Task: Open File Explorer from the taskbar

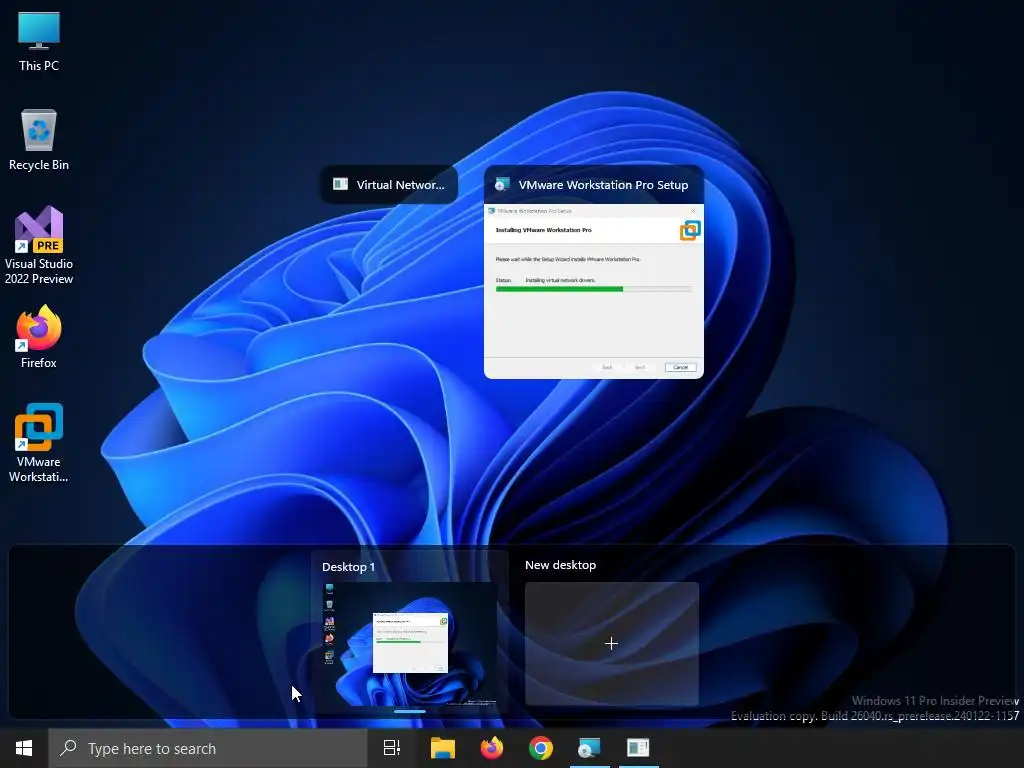Action: click(442, 748)
